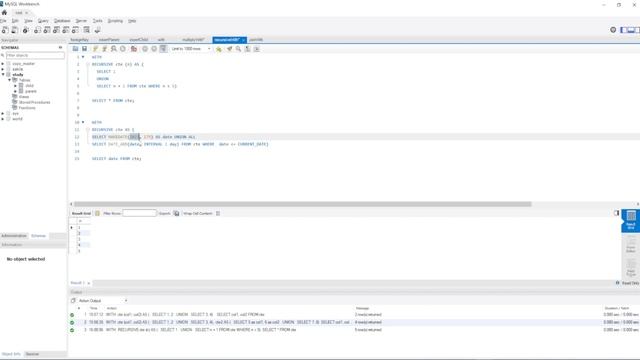
Task: Toggle stop-on-error red icon in editor toolbar
Action: [x=133, y=49]
